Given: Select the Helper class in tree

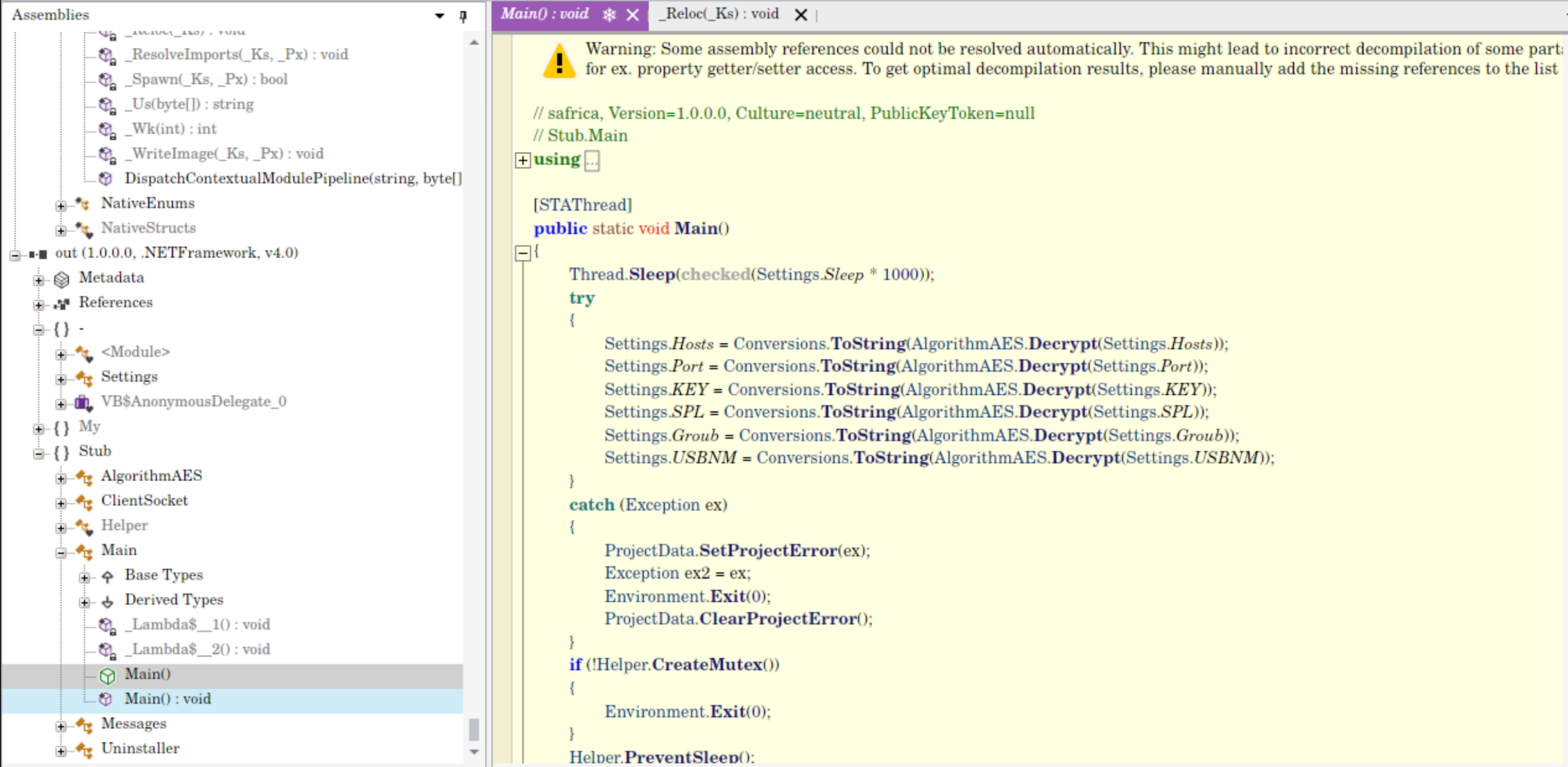Looking at the screenshot, I should pos(124,525).
